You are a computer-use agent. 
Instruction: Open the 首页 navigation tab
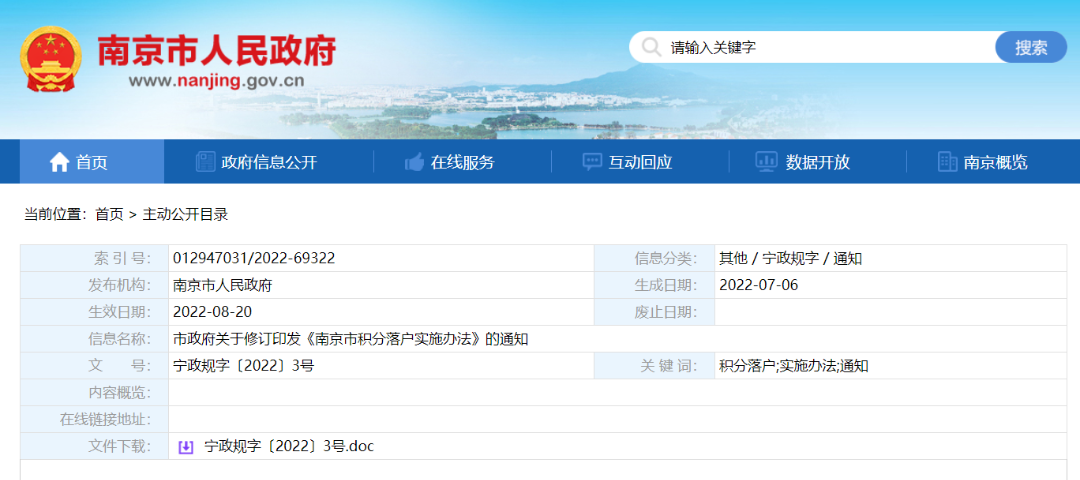[91, 162]
